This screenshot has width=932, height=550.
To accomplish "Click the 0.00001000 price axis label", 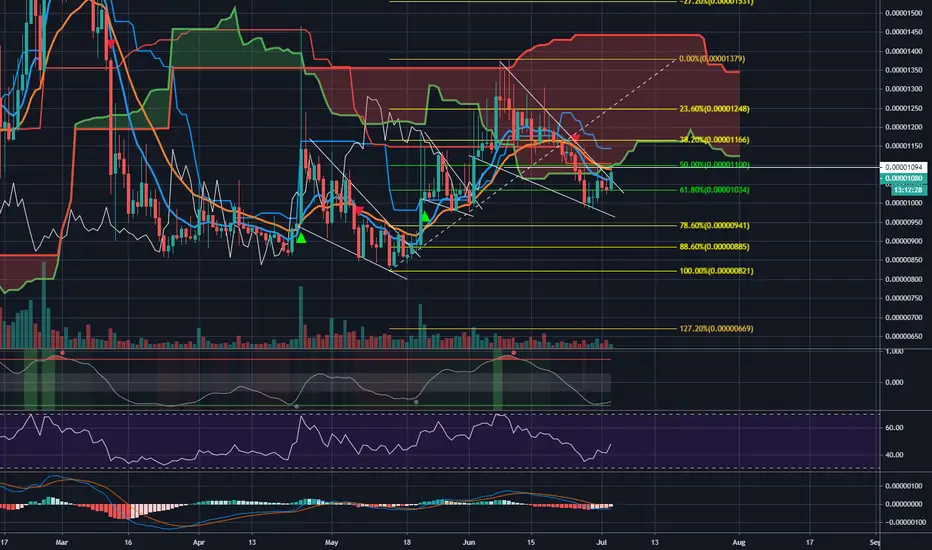I will 903,203.
